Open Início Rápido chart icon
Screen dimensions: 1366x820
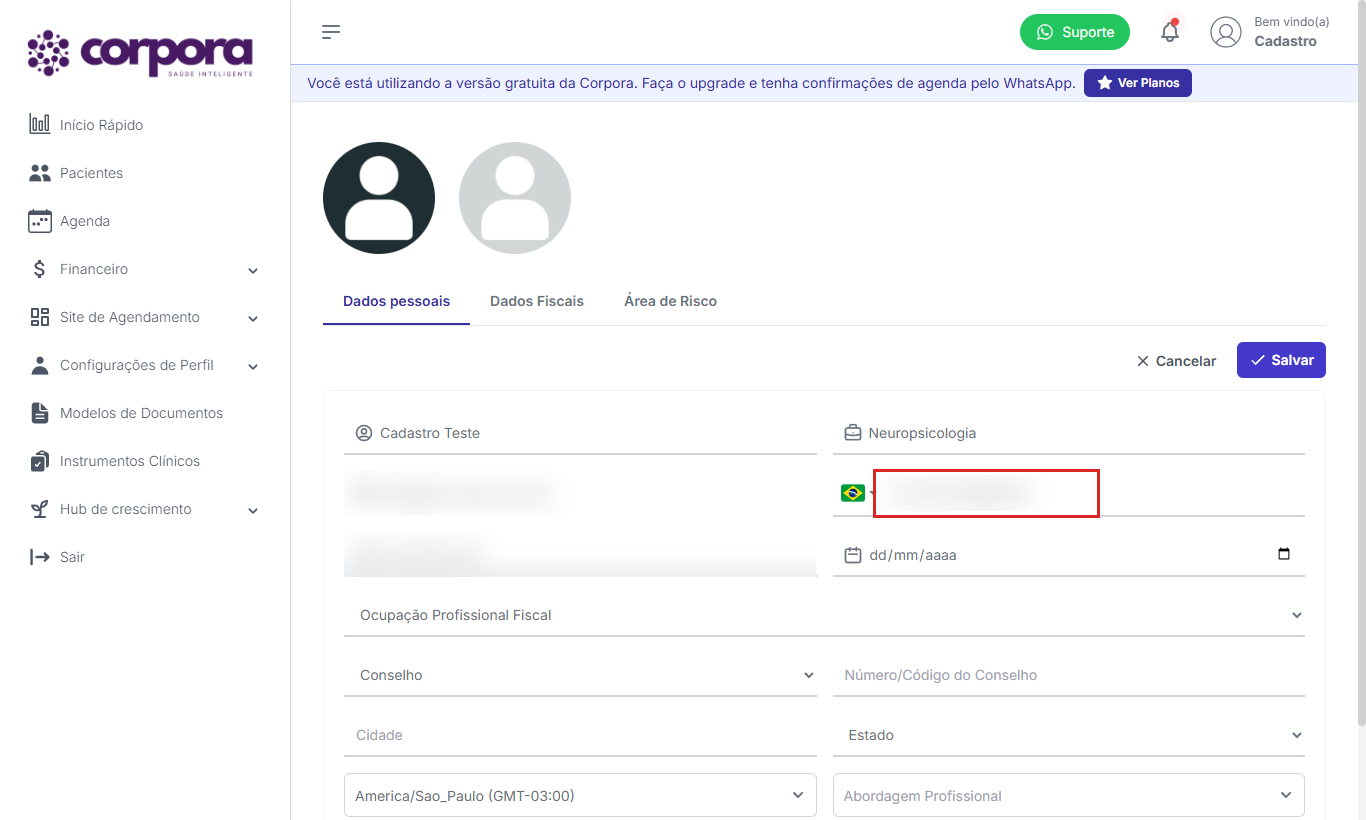(x=39, y=125)
